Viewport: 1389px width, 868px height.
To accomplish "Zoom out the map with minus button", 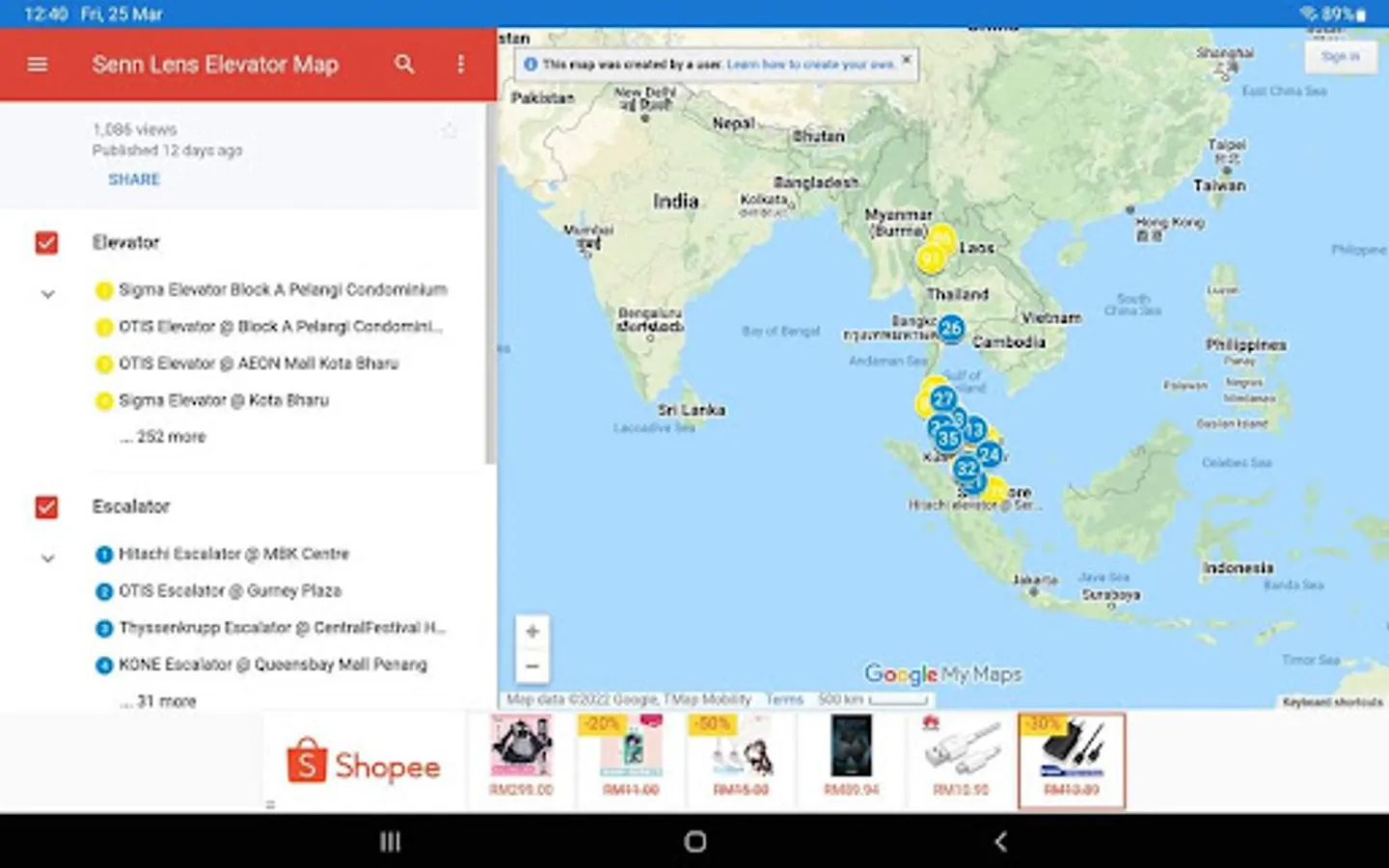I will pyautogui.click(x=532, y=666).
